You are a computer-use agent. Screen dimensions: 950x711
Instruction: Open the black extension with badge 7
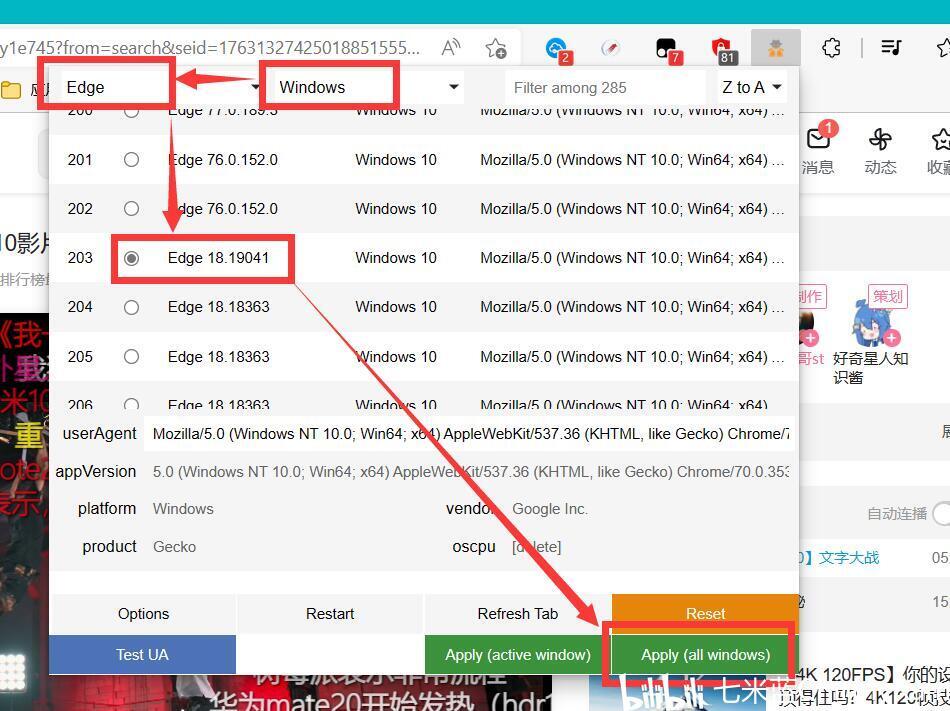[668, 49]
